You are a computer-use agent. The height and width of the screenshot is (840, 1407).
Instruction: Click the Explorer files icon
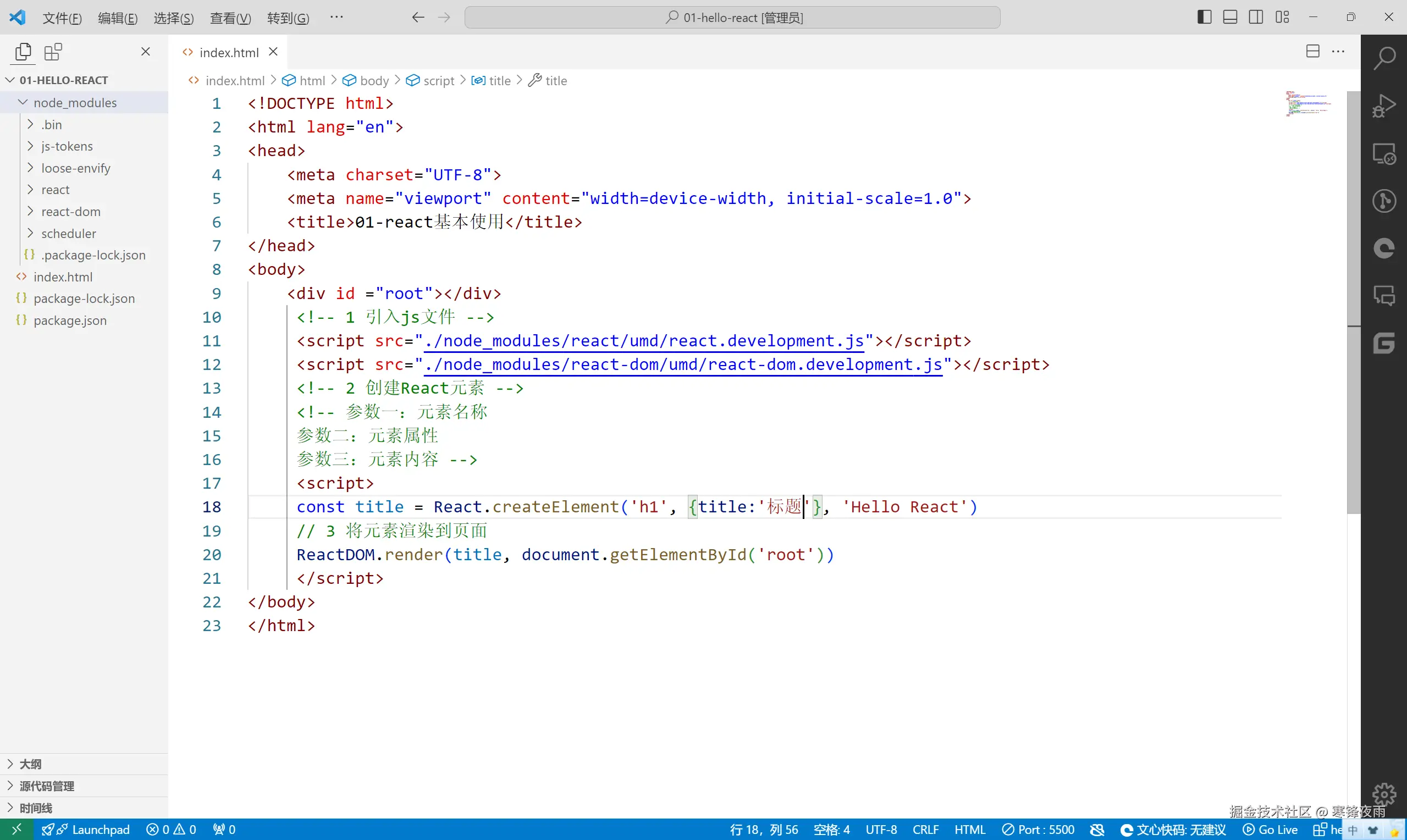(x=23, y=52)
